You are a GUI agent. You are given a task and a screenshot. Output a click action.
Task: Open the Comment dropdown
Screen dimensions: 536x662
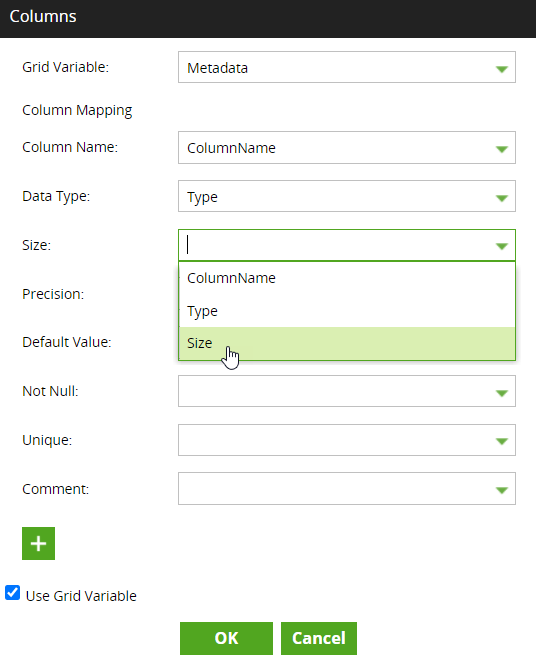point(347,489)
